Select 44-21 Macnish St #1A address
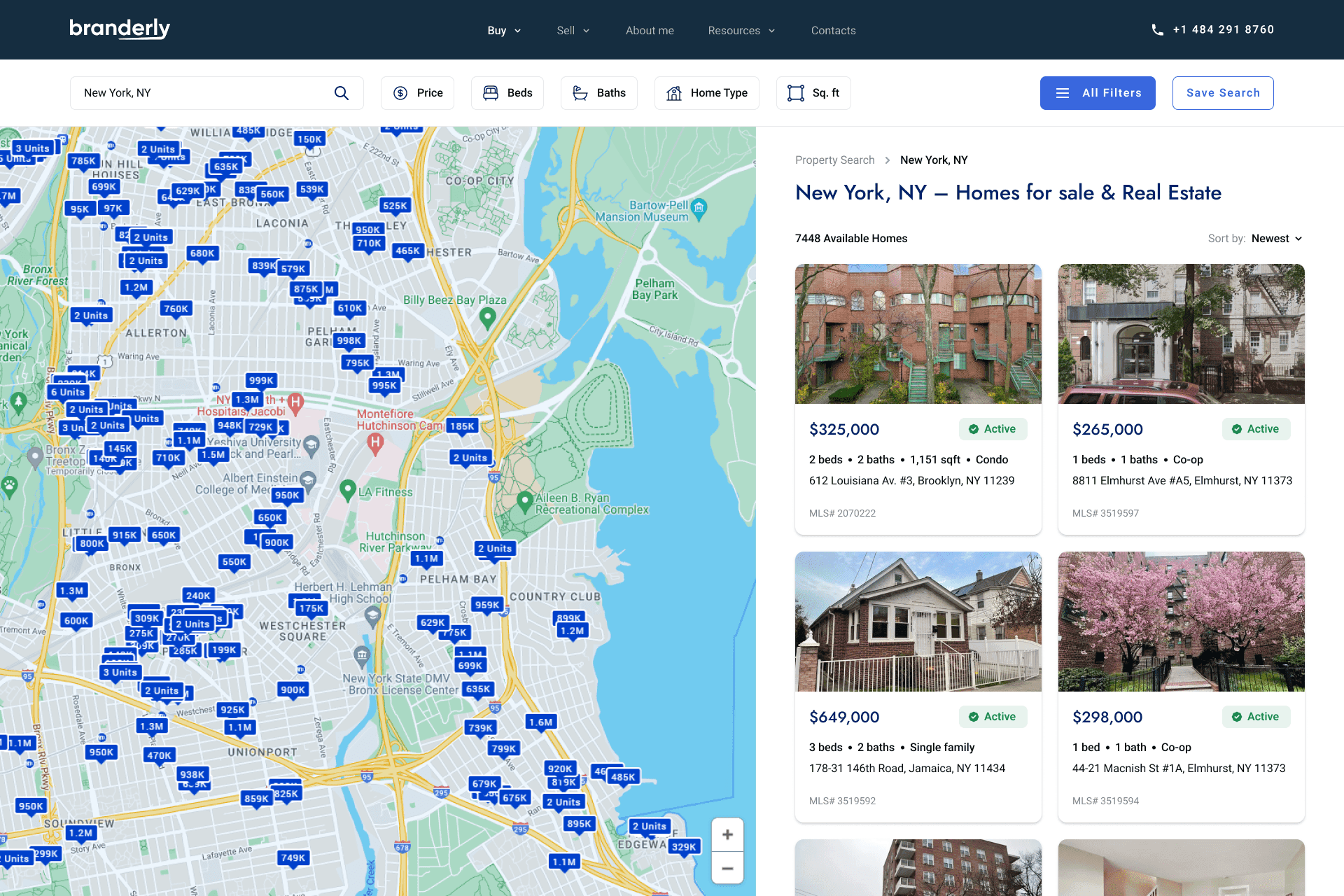1344x896 pixels. pos(1179,769)
